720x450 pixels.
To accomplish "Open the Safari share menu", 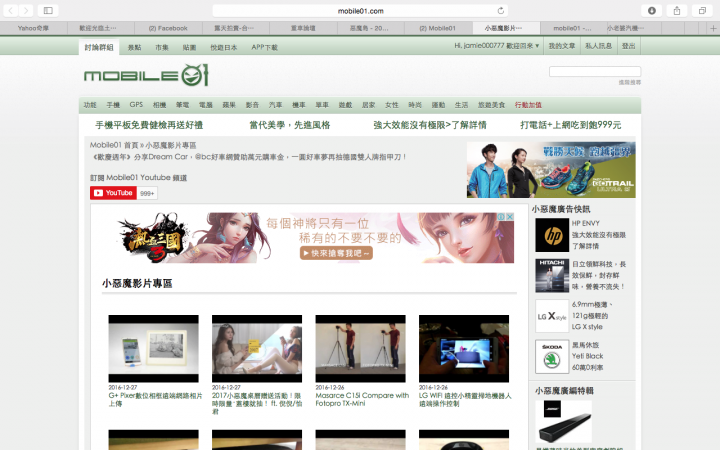I will 677,11.
